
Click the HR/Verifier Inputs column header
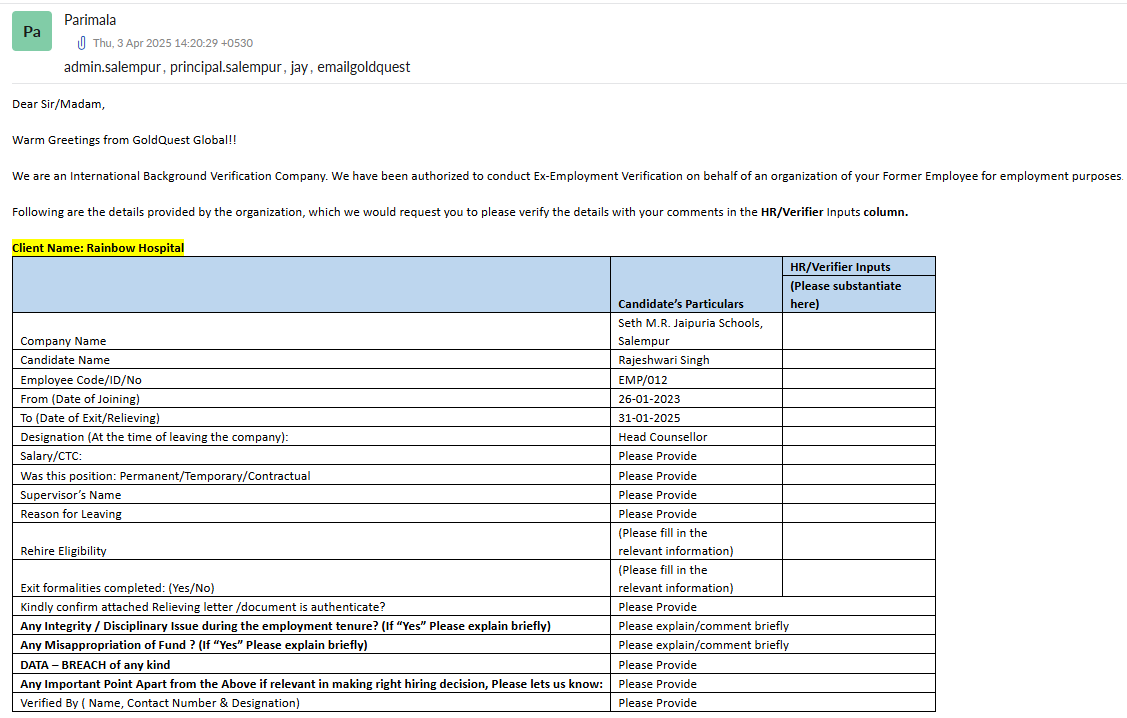pos(840,267)
